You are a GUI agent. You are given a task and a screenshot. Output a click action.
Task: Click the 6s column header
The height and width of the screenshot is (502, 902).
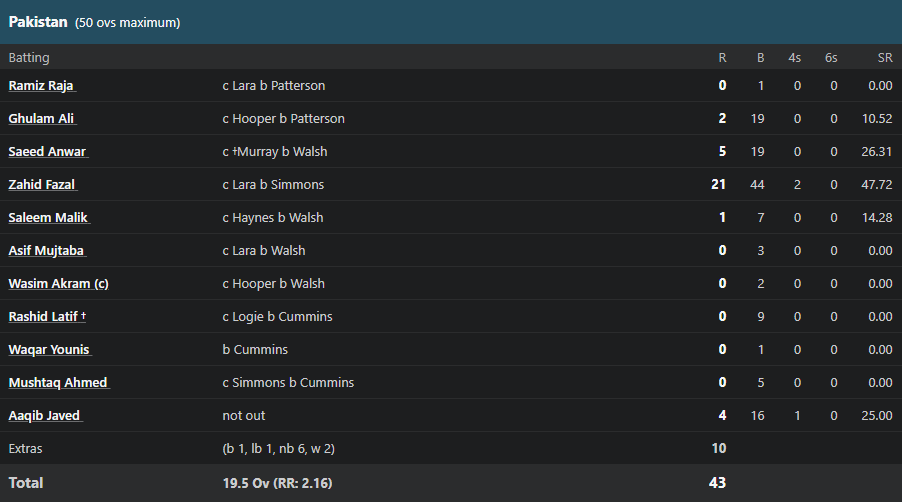click(x=831, y=58)
